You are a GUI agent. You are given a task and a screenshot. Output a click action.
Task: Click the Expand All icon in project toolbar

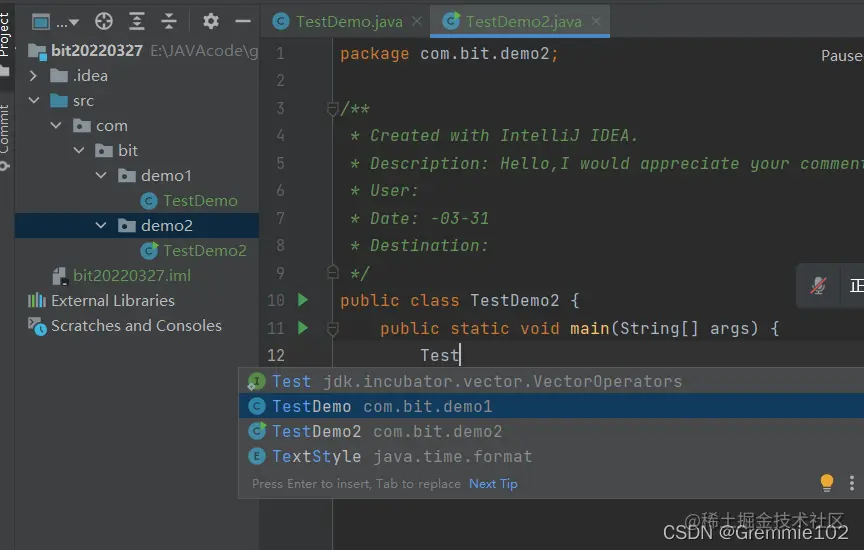coord(136,21)
